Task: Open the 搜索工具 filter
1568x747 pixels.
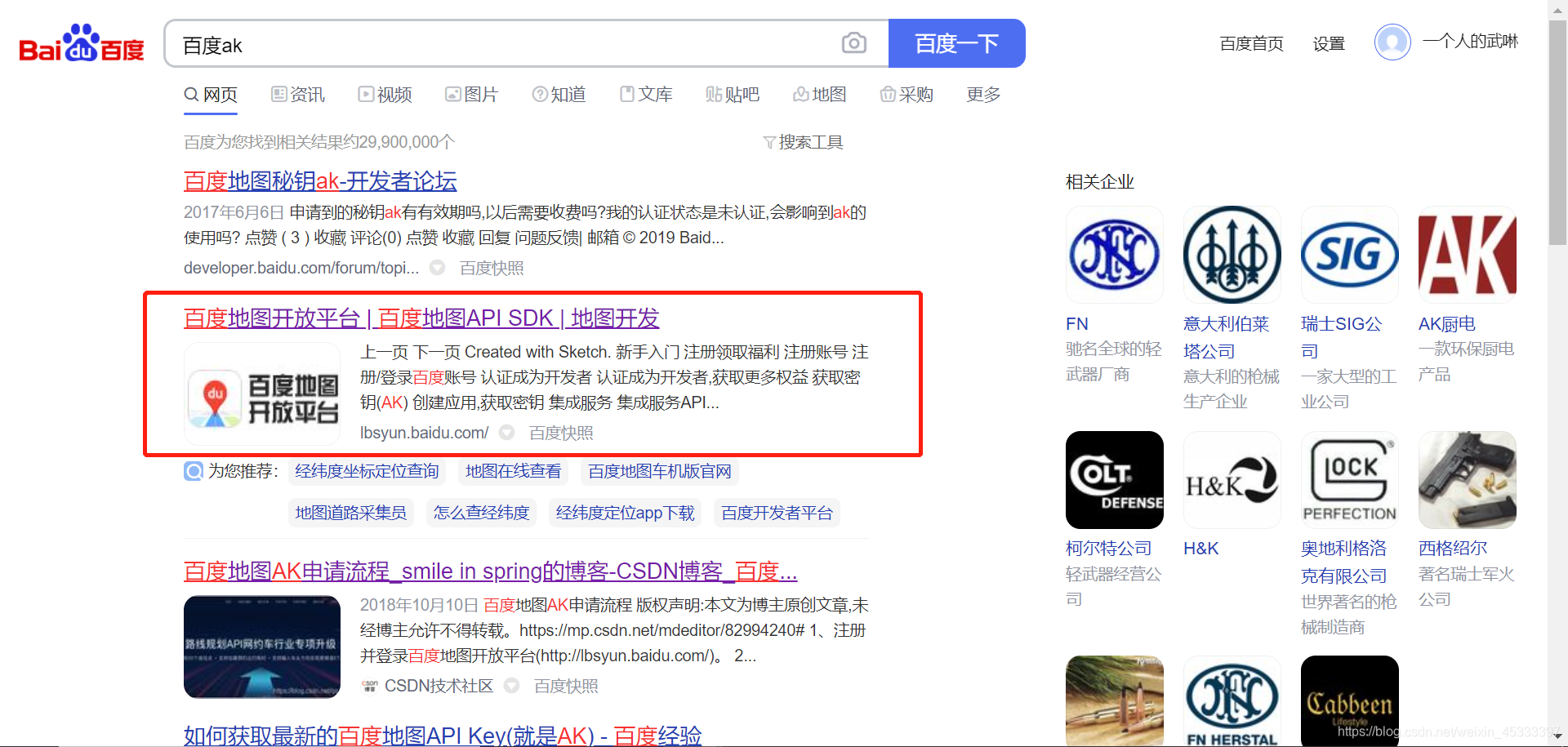Action: click(x=803, y=142)
